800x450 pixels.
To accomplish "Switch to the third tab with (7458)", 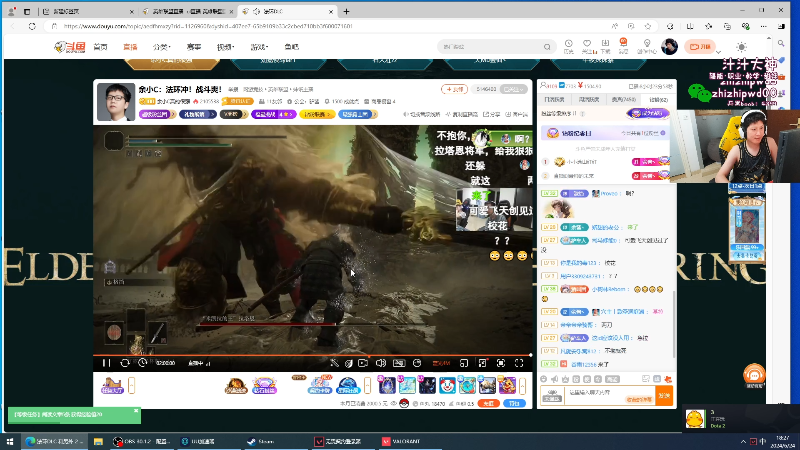I will [623, 99].
